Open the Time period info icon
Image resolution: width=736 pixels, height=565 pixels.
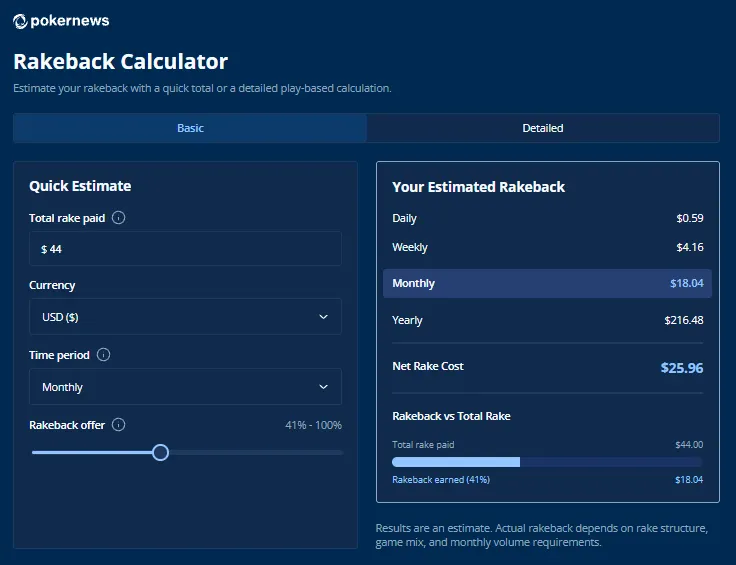103,355
